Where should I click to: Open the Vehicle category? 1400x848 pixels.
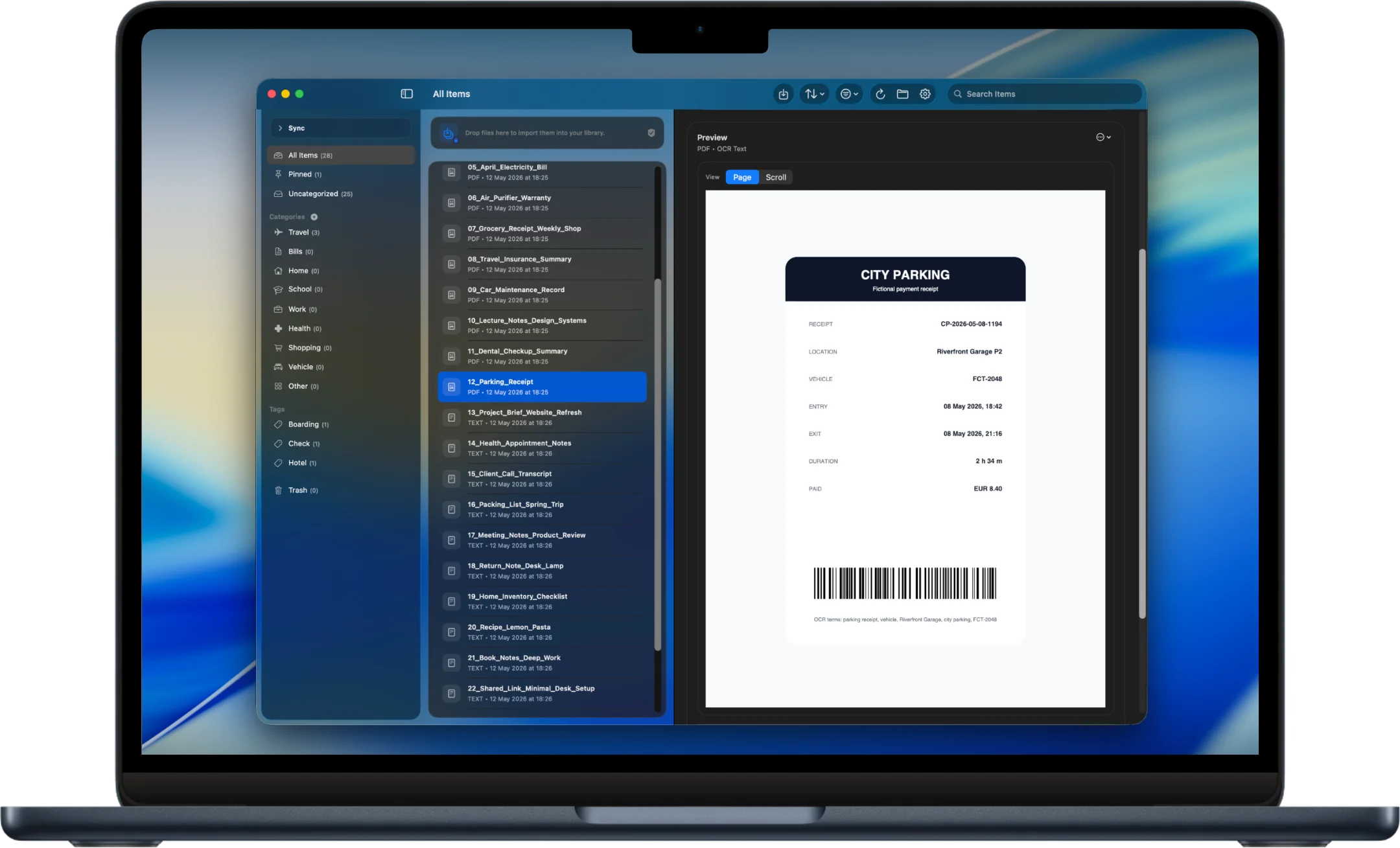point(341,367)
